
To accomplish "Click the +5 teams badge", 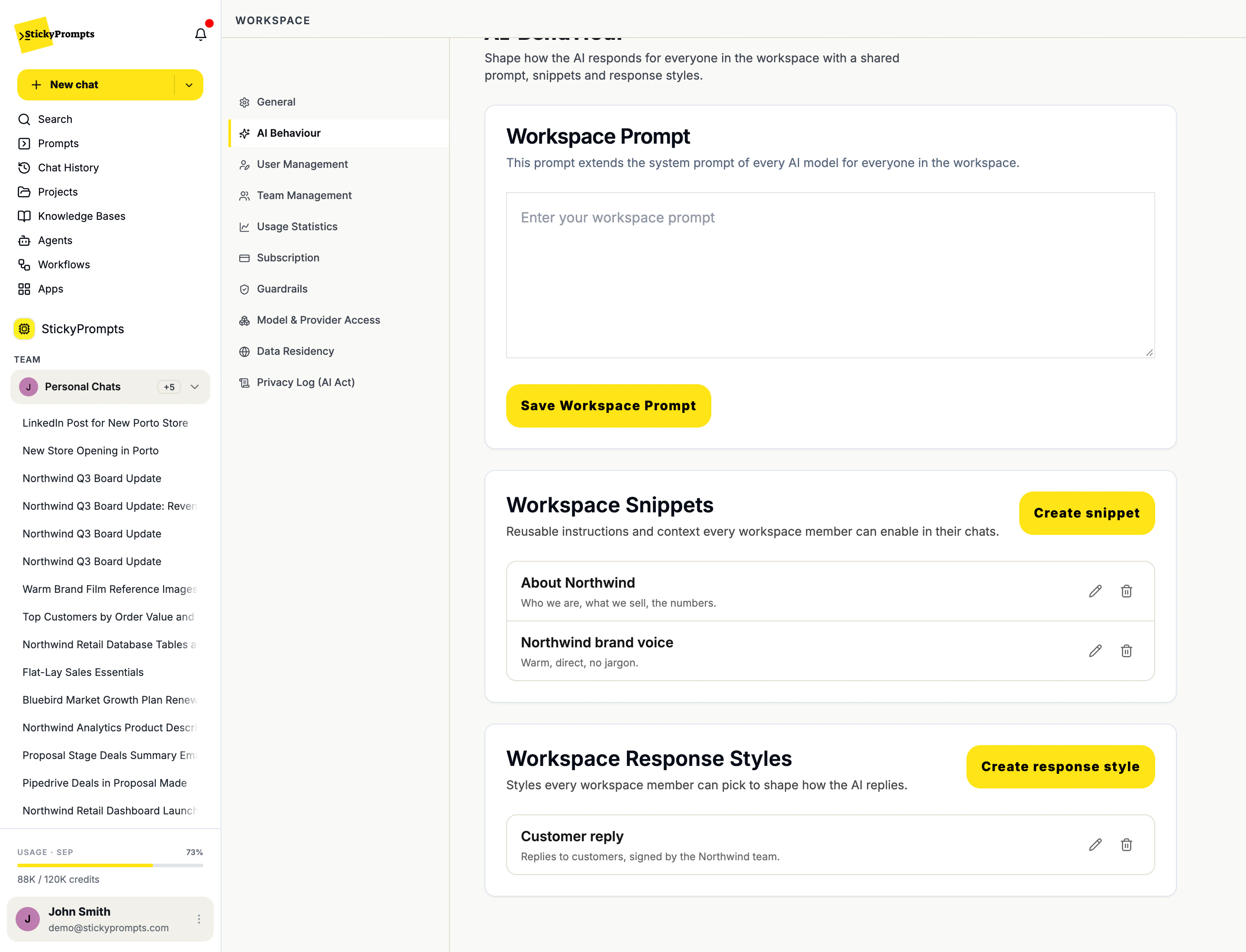I will point(169,387).
